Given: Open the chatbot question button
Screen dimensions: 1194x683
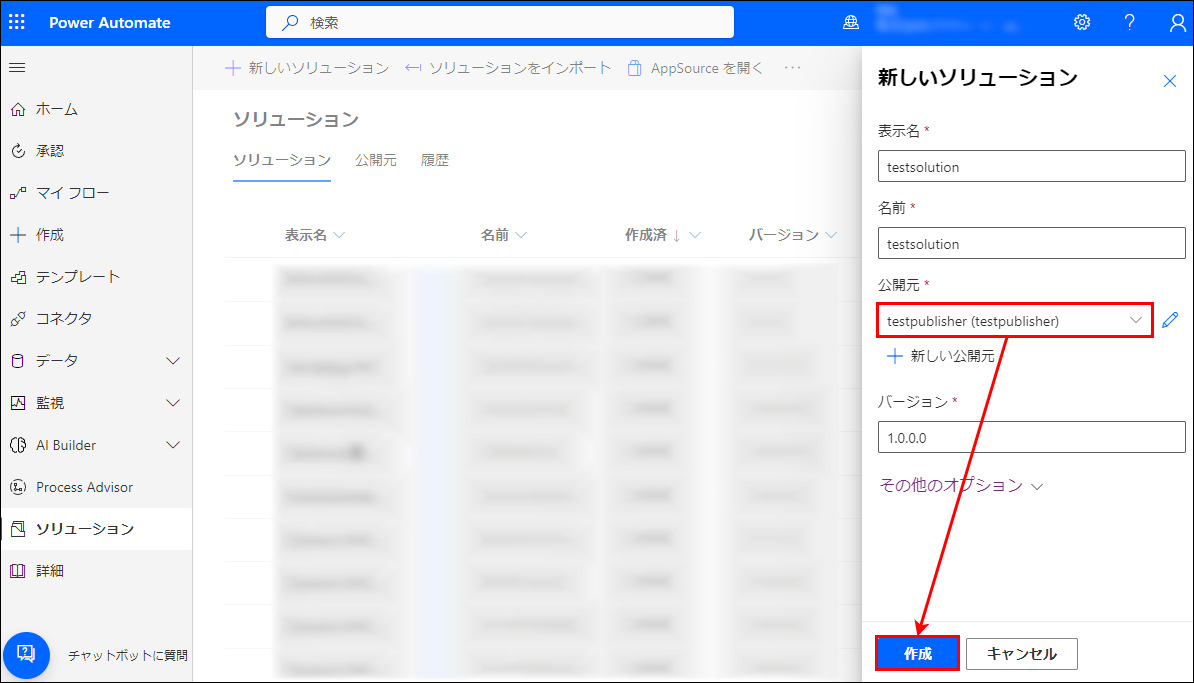Looking at the screenshot, I should tap(26, 655).
